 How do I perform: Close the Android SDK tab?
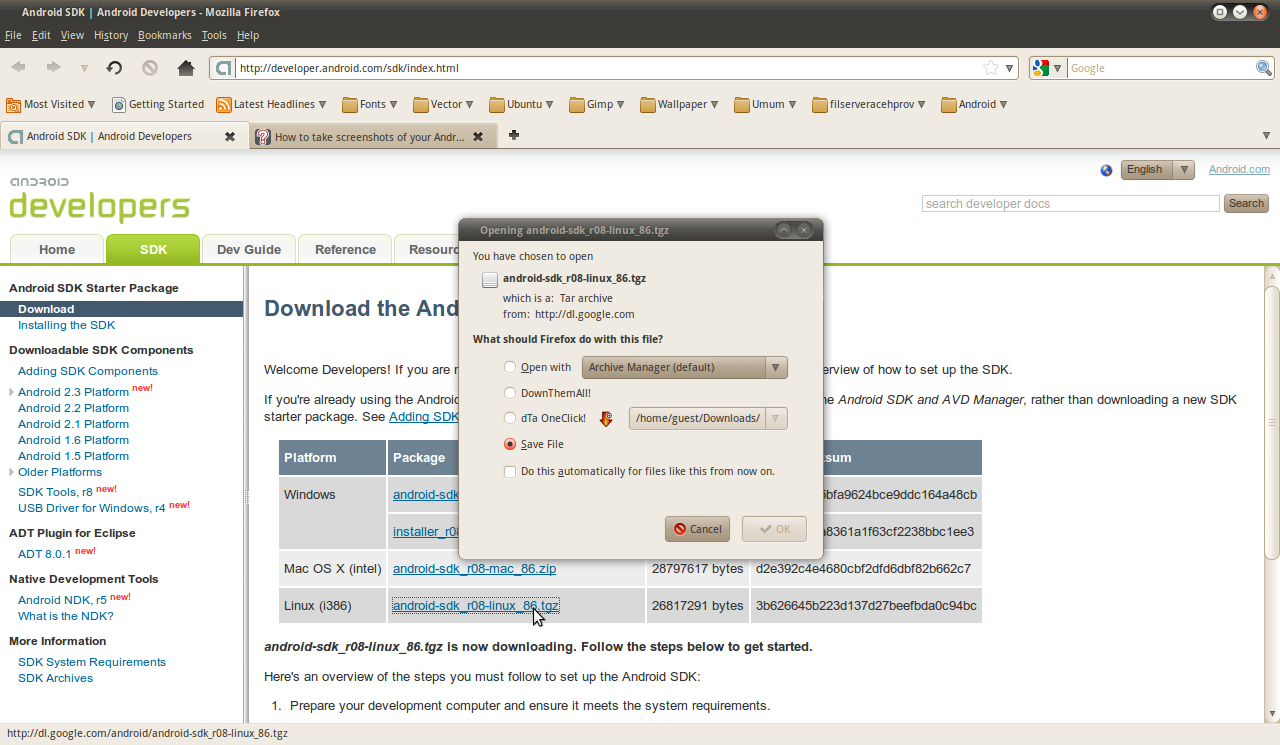pyautogui.click(x=230, y=137)
